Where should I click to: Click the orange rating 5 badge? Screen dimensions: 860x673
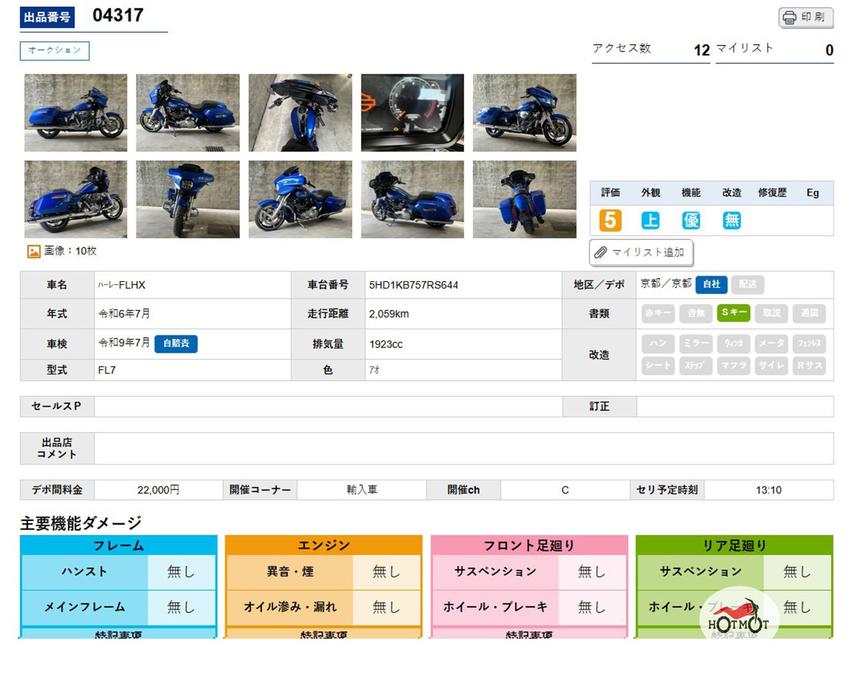(610, 221)
